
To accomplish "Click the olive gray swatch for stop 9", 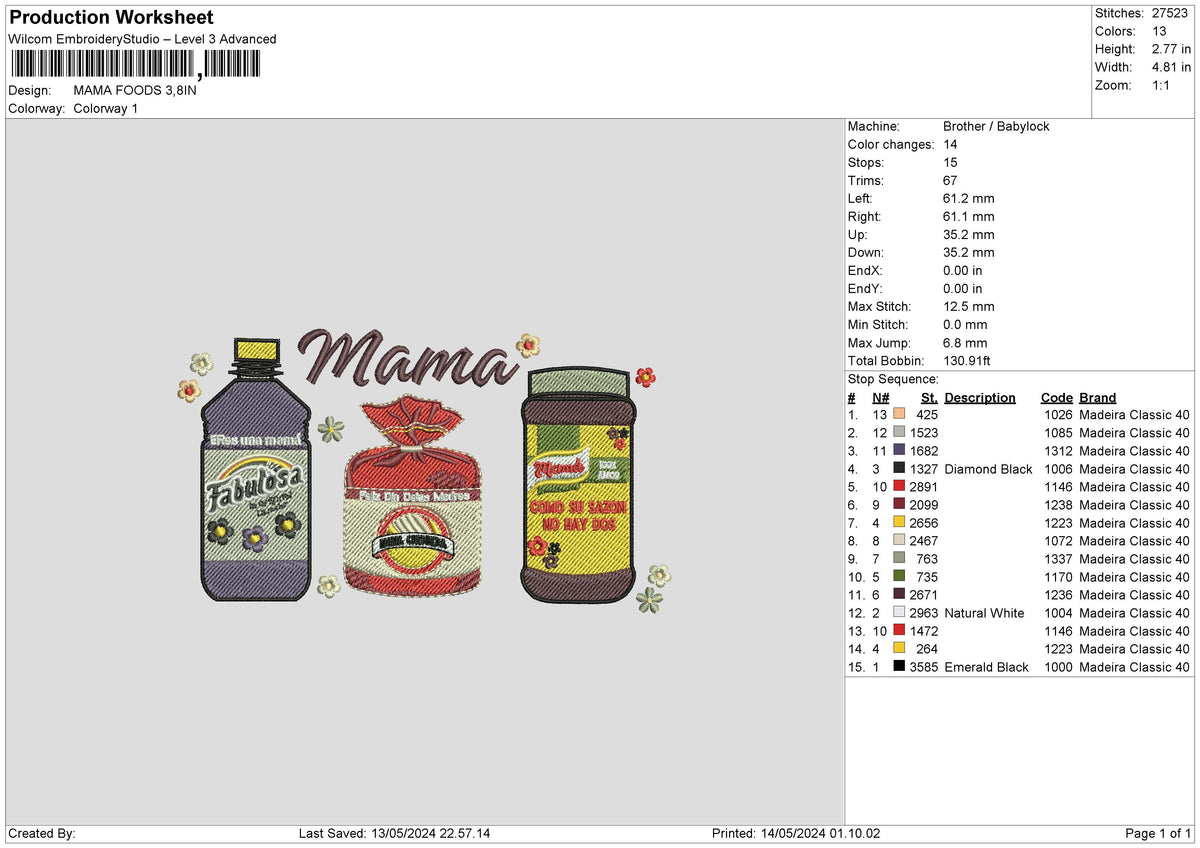I will tap(899, 558).
